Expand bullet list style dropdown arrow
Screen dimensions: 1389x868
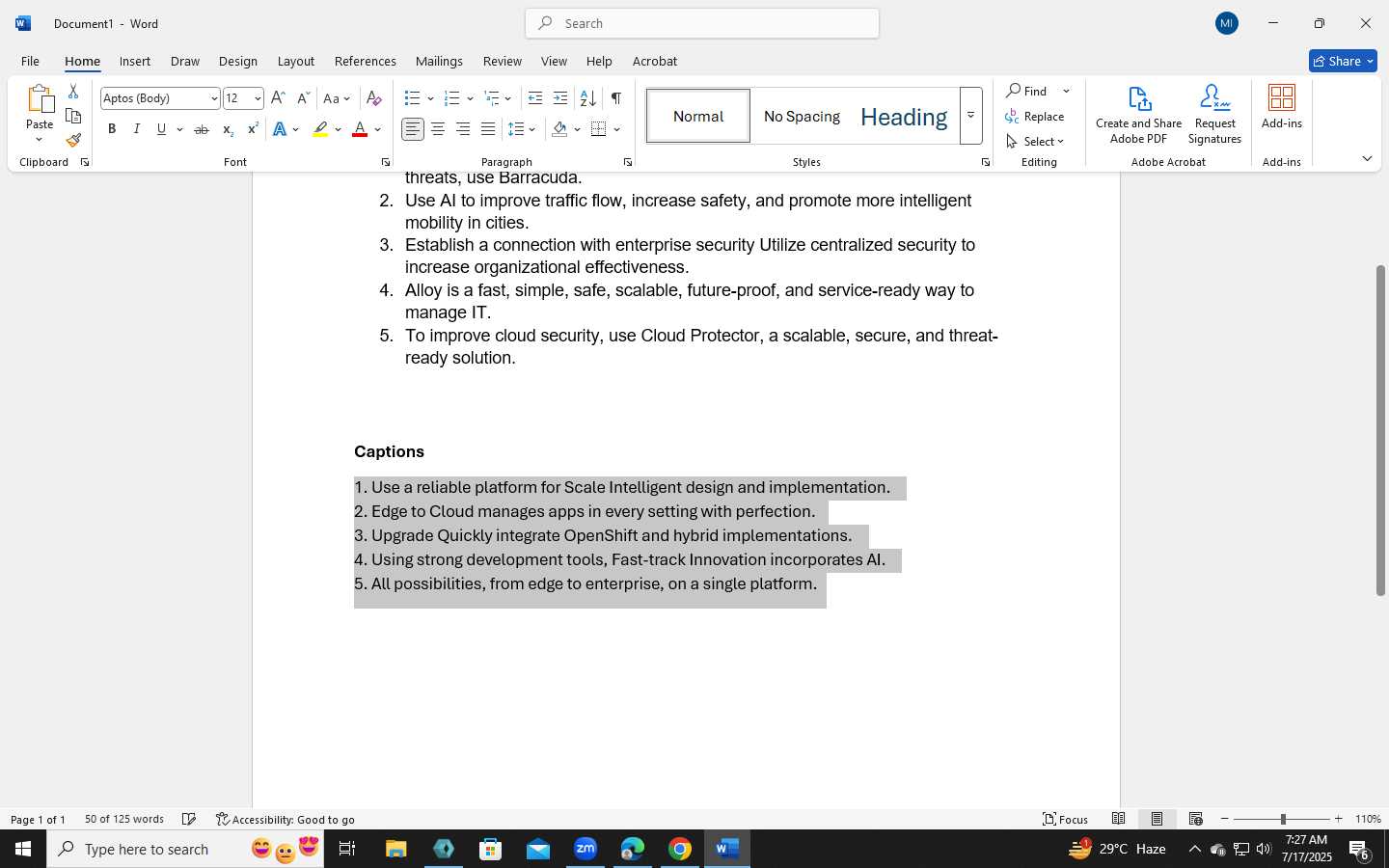[430, 98]
